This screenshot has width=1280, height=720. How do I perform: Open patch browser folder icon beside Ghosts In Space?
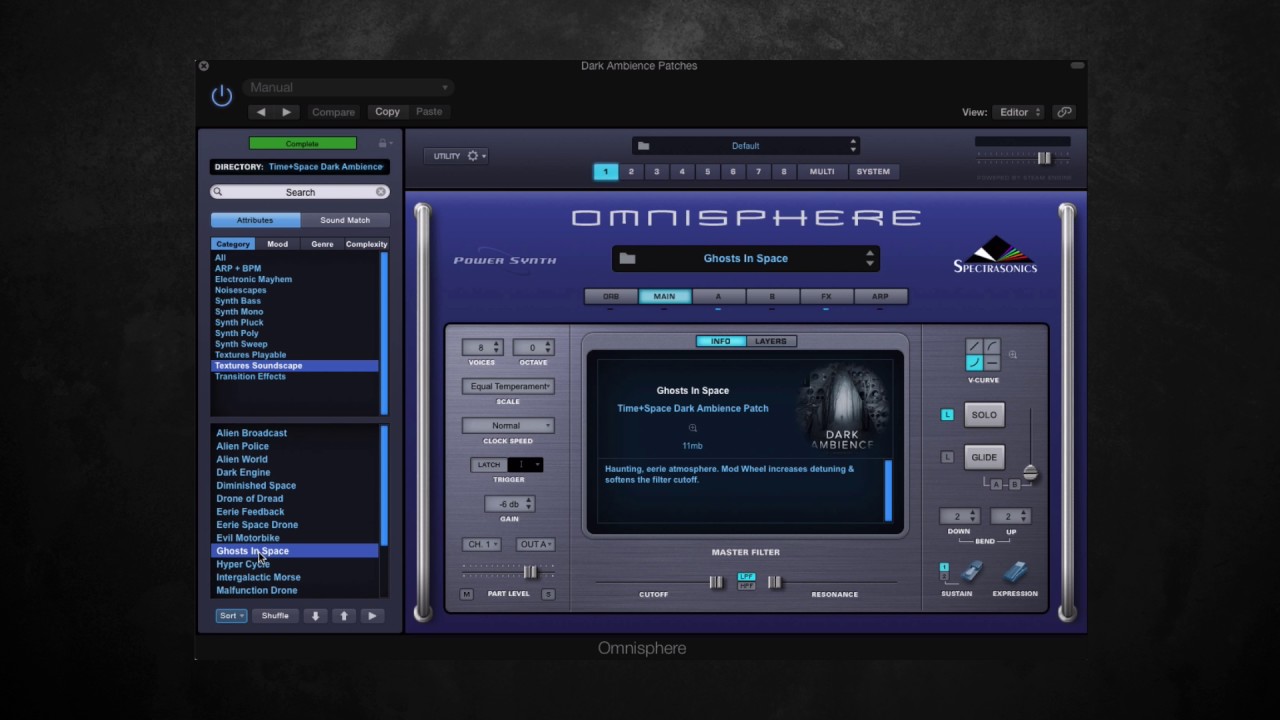(627, 259)
